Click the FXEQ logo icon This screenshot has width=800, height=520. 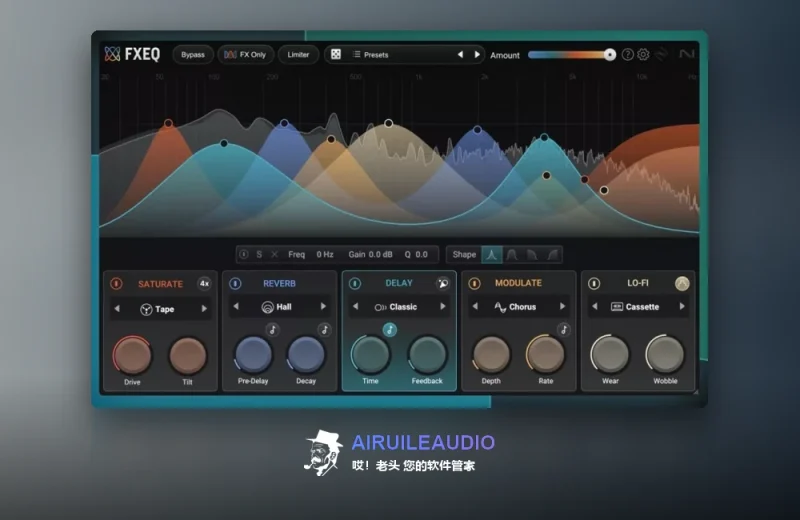[x=112, y=54]
